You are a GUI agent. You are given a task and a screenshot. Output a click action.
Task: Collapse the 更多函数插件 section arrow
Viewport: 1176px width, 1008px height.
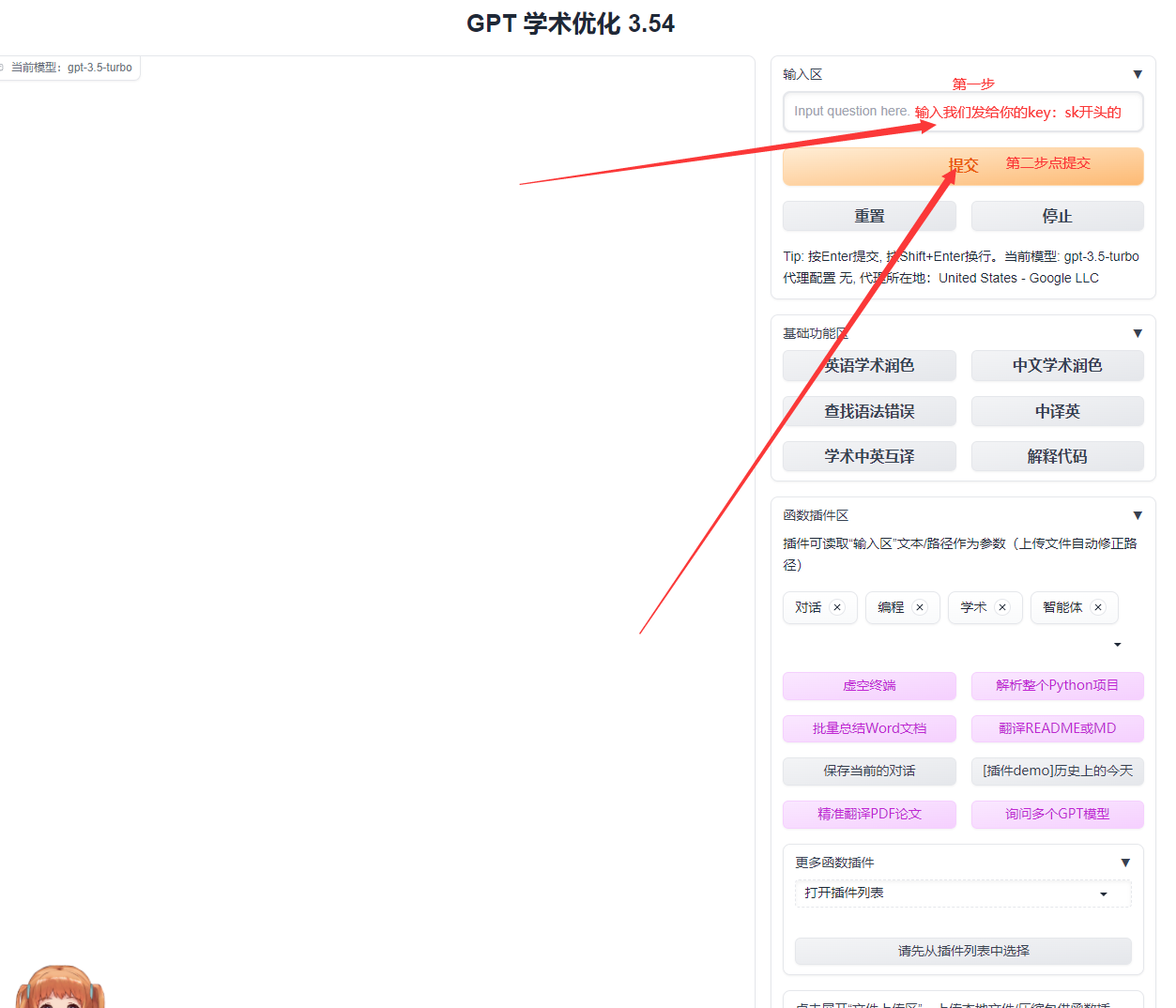pos(1125,863)
